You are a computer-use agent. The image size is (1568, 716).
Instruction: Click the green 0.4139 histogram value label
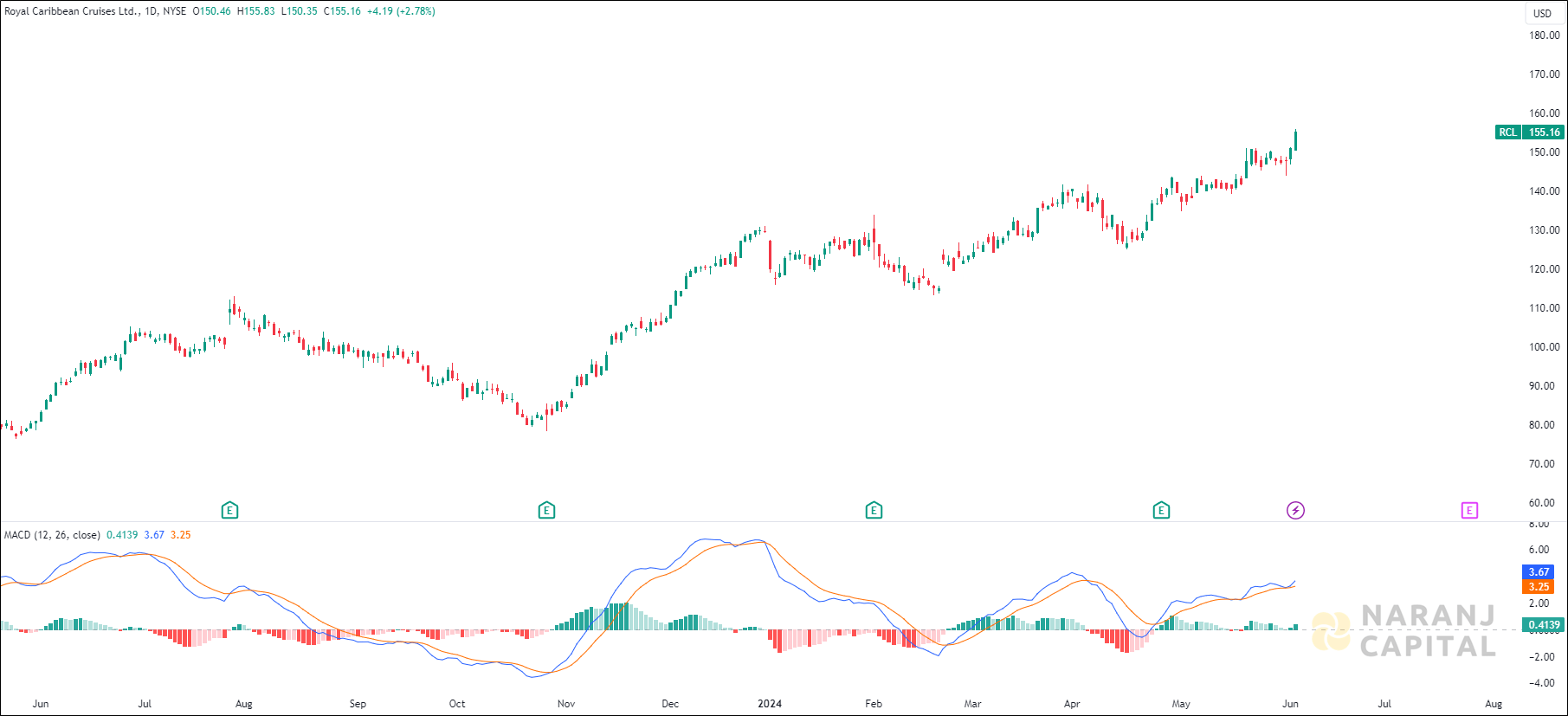coord(1544,625)
